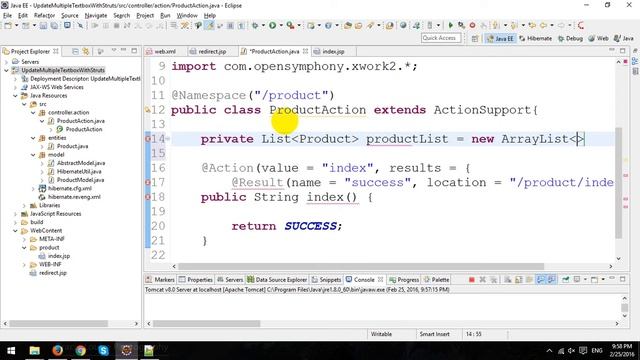Toggle Link with Editor in Project Explorer
The width and height of the screenshot is (640, 360).
86,51
